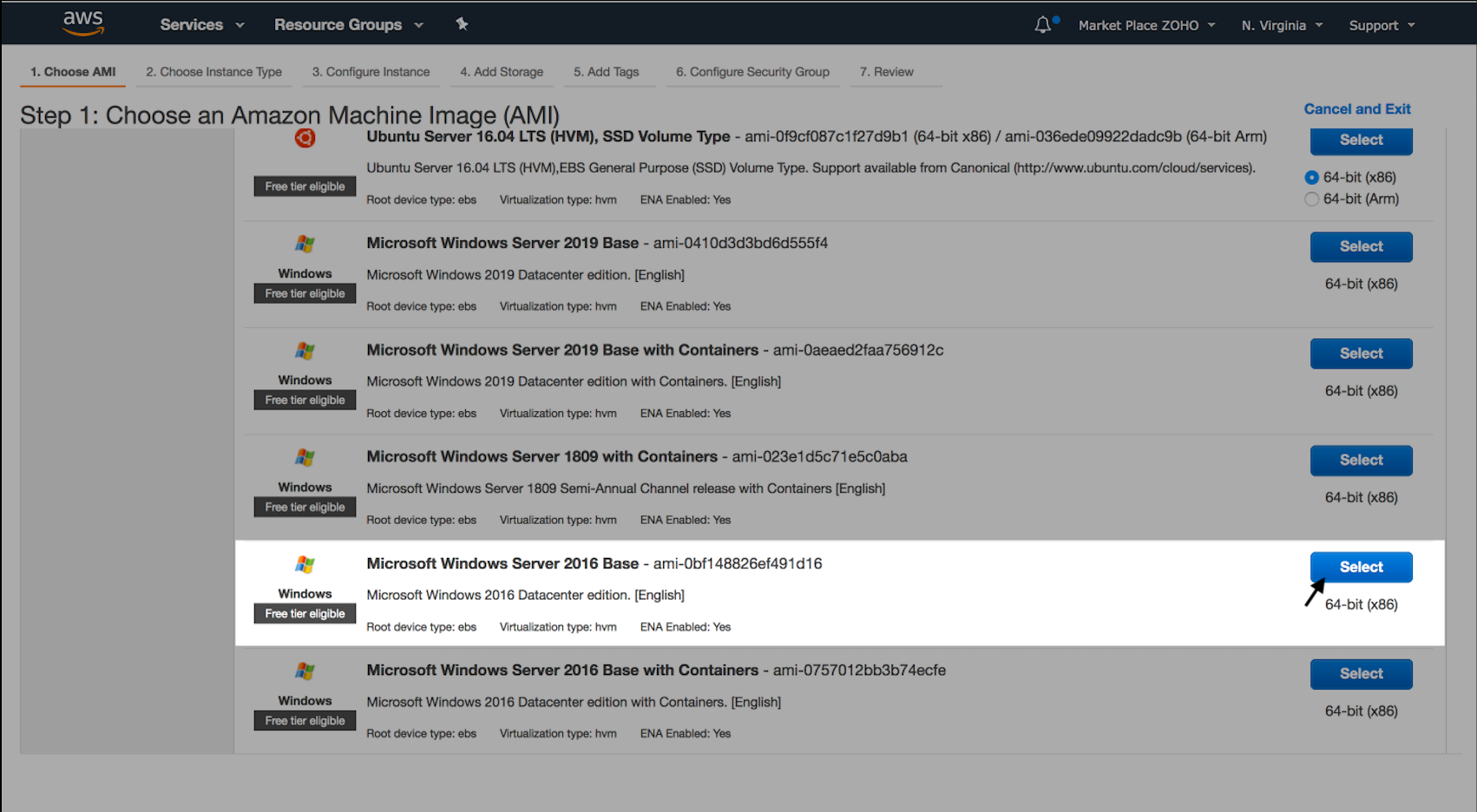The width and height of the screenshot is (1477, 812).
Task: Click the Step 1 Choose an AMI heading
Action: [290, 115]
